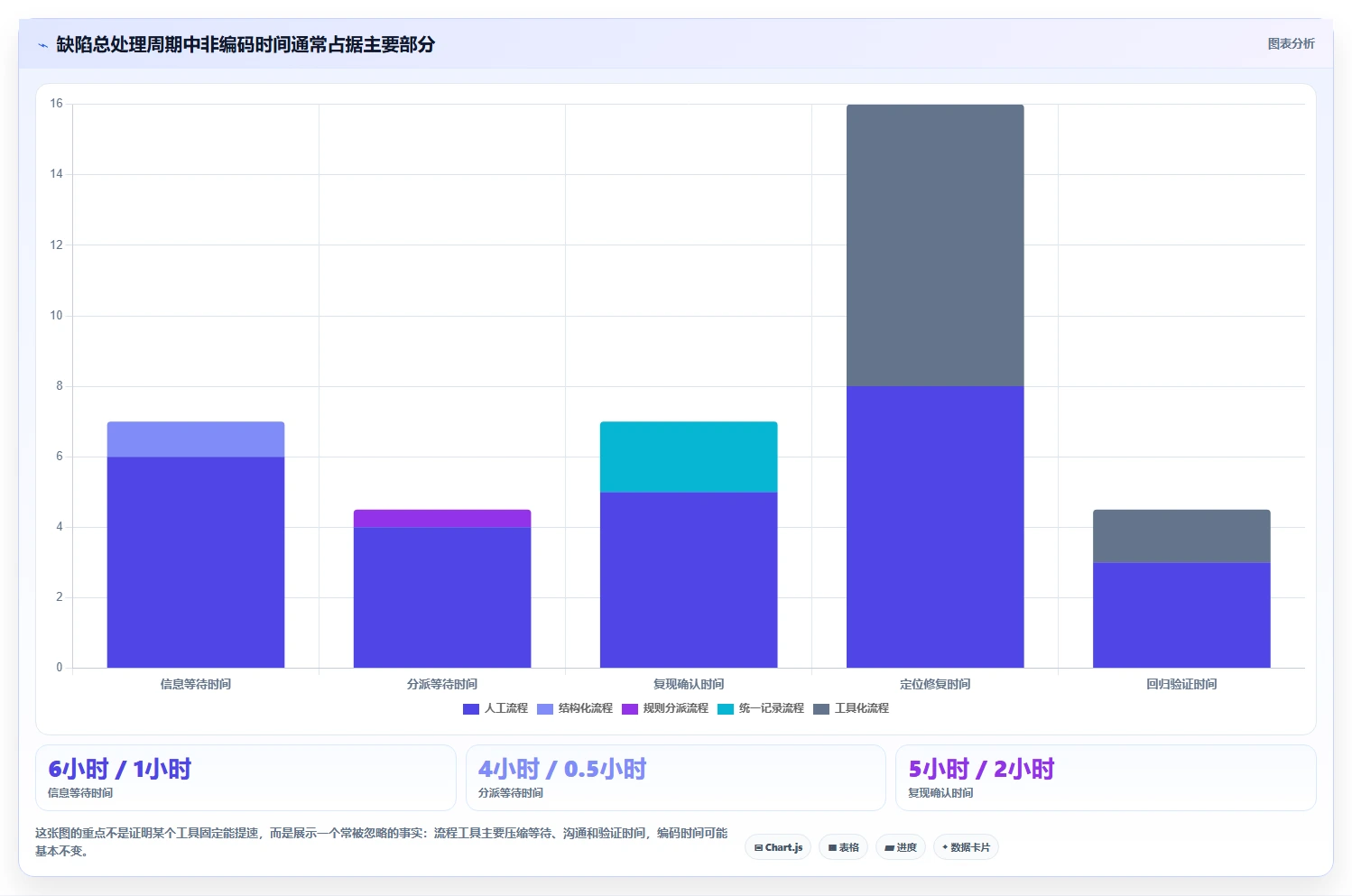1352x896 pixels.
Task: Click the card title 缺陷总处理周期中非编码时间通常占据主要部分
Action: [245, 44]
